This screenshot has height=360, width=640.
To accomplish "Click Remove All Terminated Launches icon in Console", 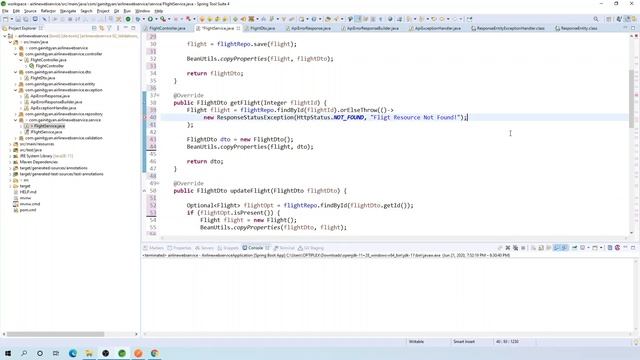I will 516,248.
